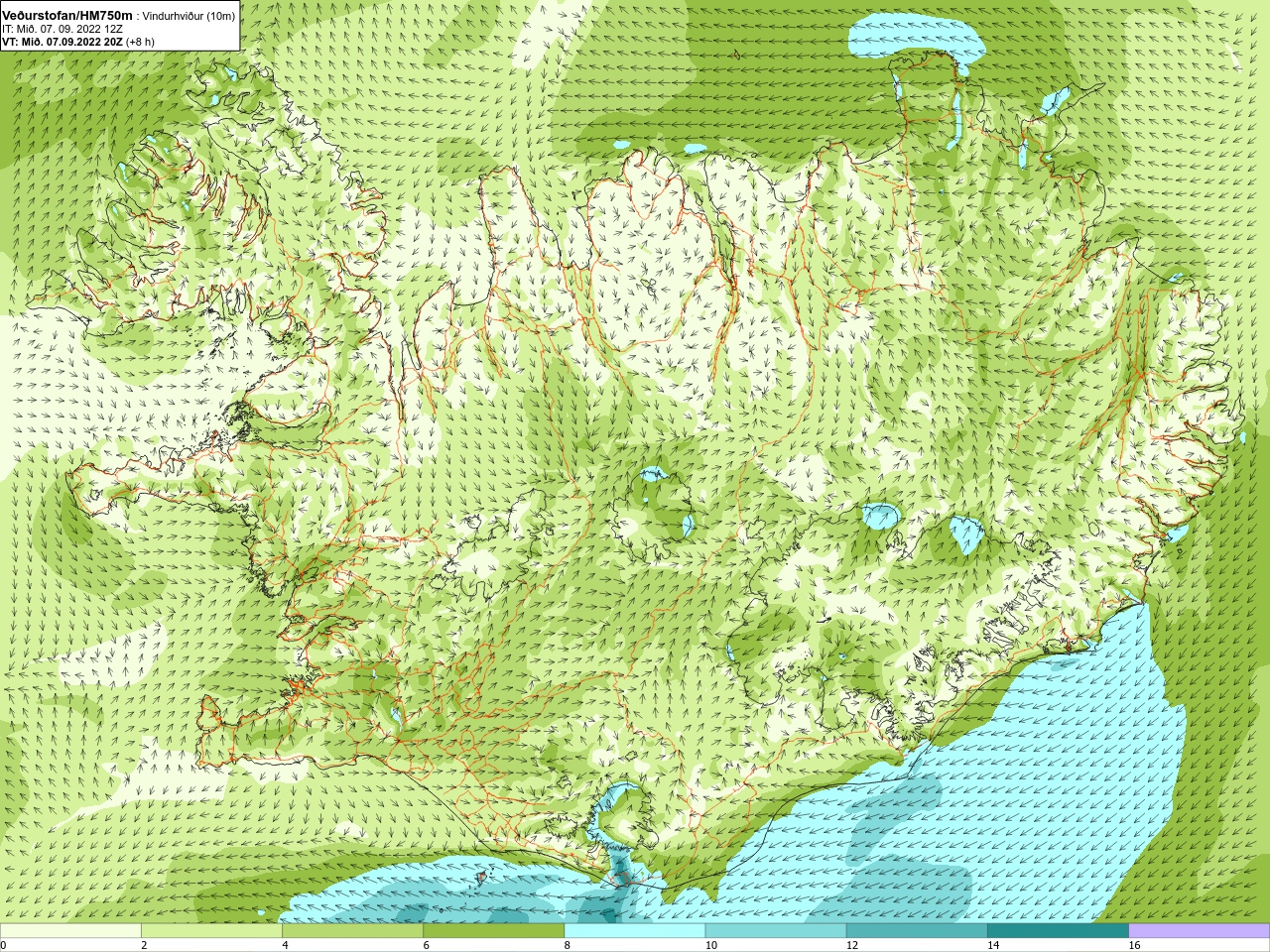The image size is (1270, 952).
Task: Click the legend scale label "0"
Action: (4, 945)
